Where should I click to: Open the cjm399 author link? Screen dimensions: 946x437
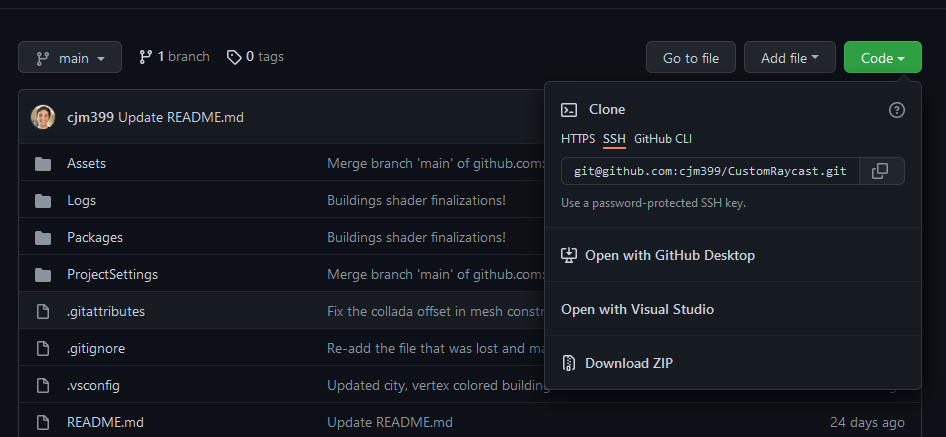(x=90, y=117)
